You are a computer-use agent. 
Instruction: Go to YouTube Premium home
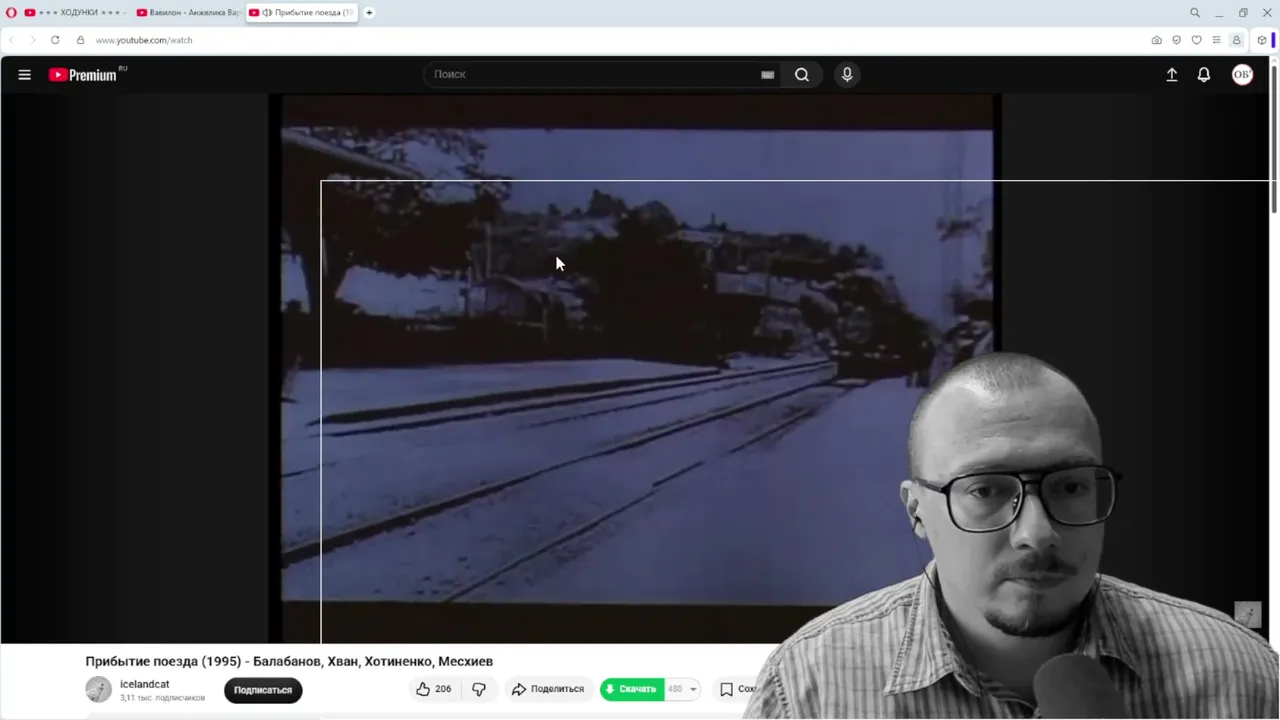(x=83, y=75)
